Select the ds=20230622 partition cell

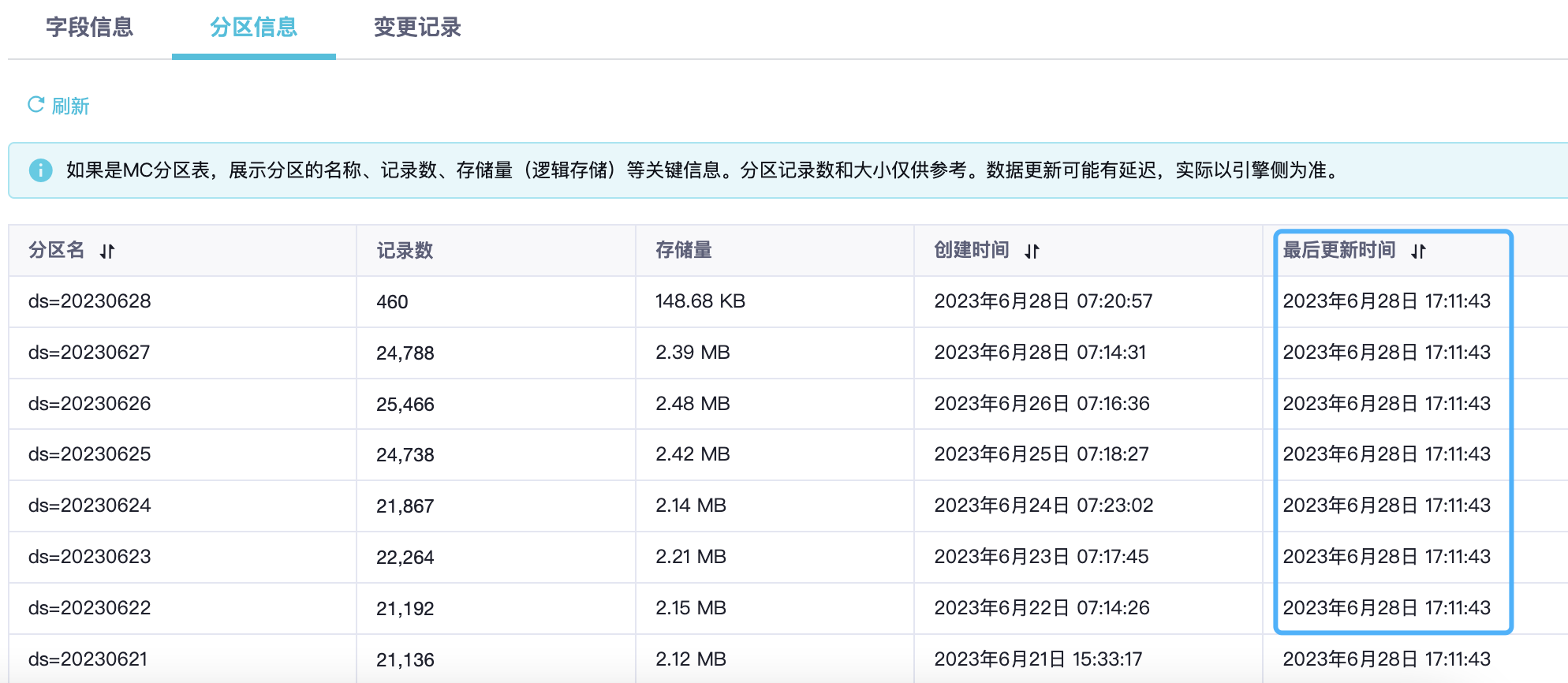click(89, 608)
